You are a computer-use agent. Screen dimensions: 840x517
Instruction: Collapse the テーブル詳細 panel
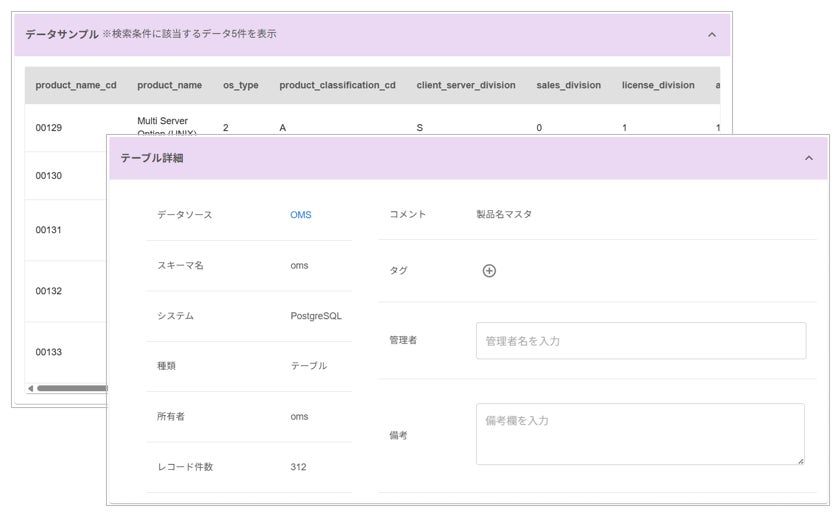809,158
